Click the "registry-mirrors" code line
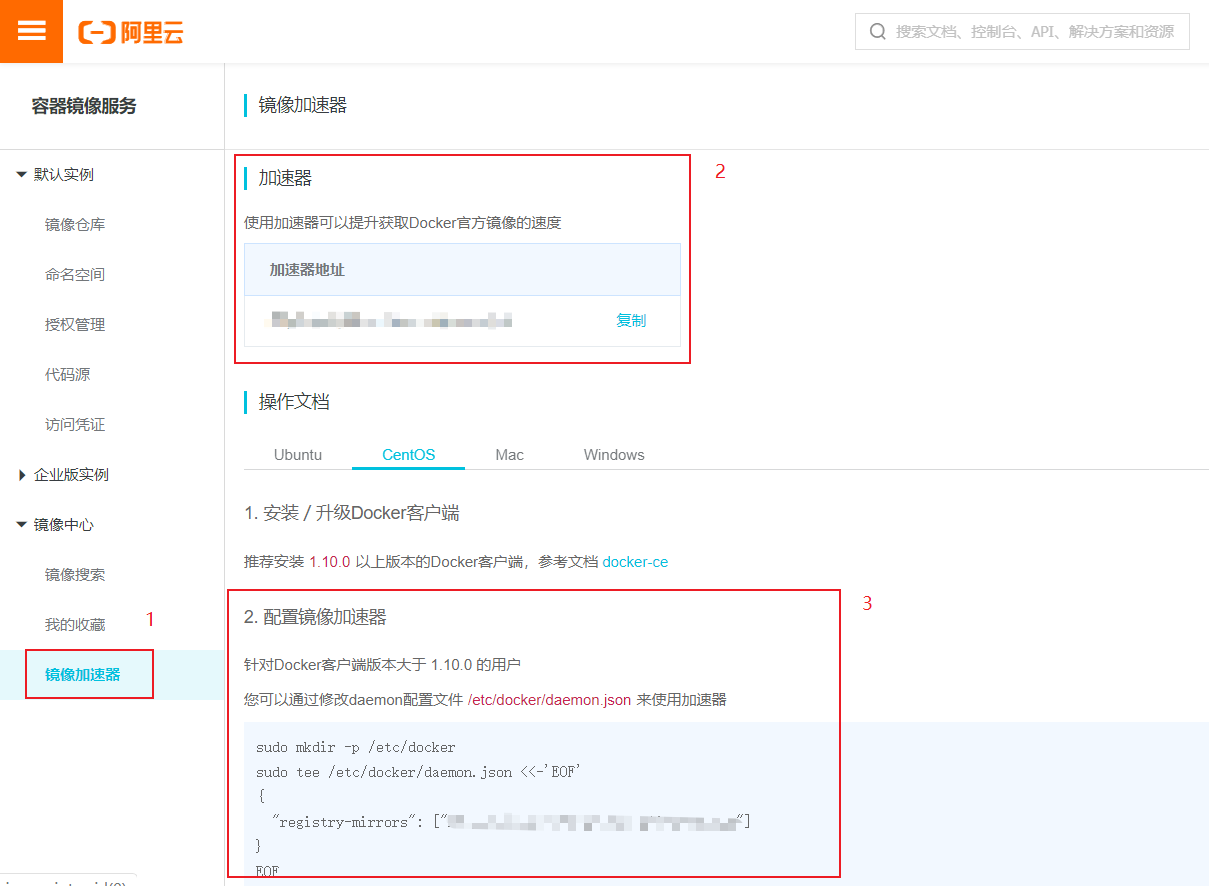 pos(511,822)
